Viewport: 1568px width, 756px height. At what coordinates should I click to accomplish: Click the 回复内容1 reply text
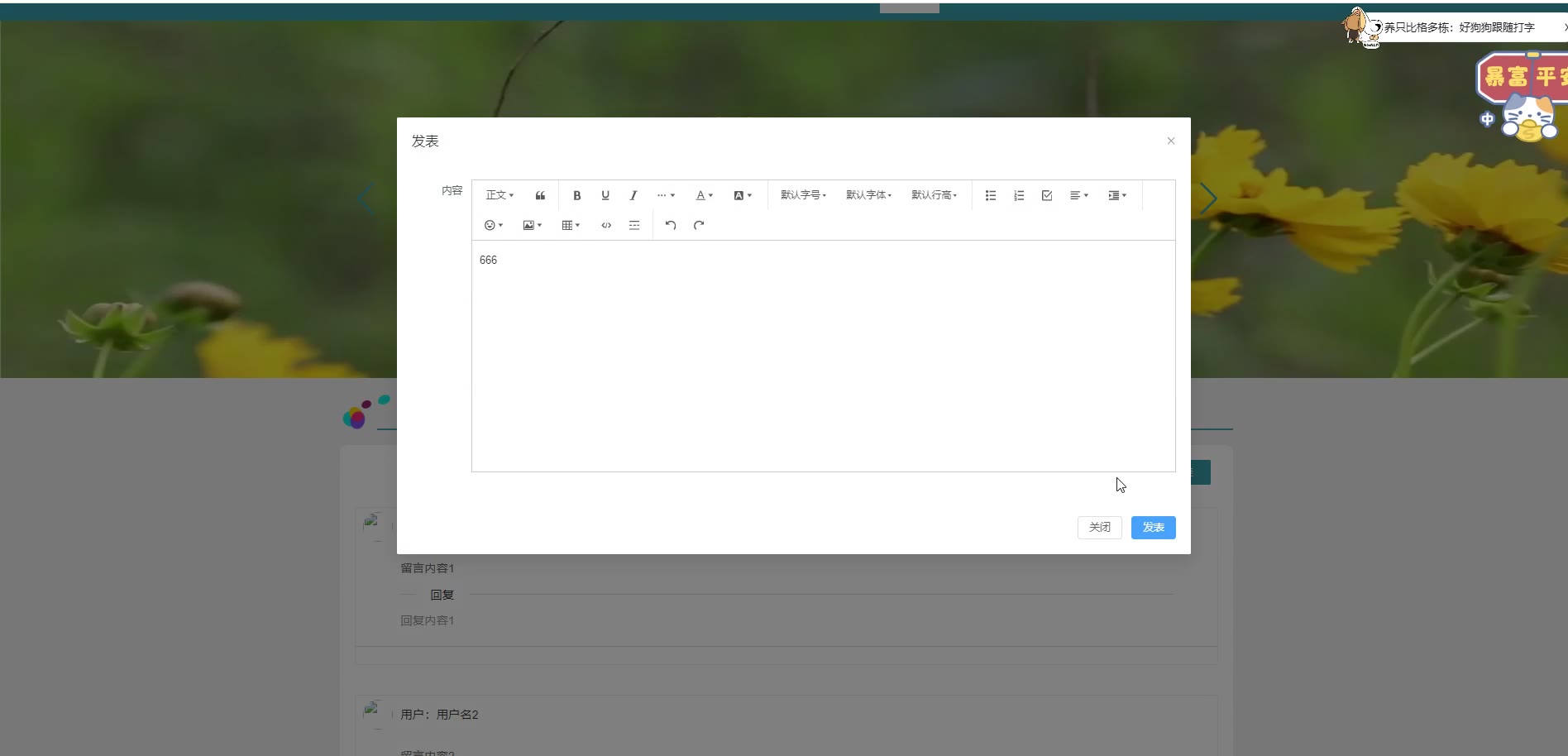pyautogui.click(x=427, y=620)
